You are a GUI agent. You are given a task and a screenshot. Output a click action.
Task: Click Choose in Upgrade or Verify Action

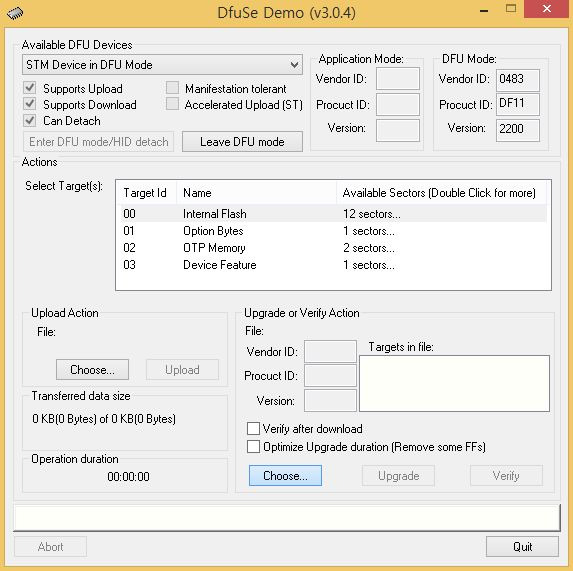point(285,475)
